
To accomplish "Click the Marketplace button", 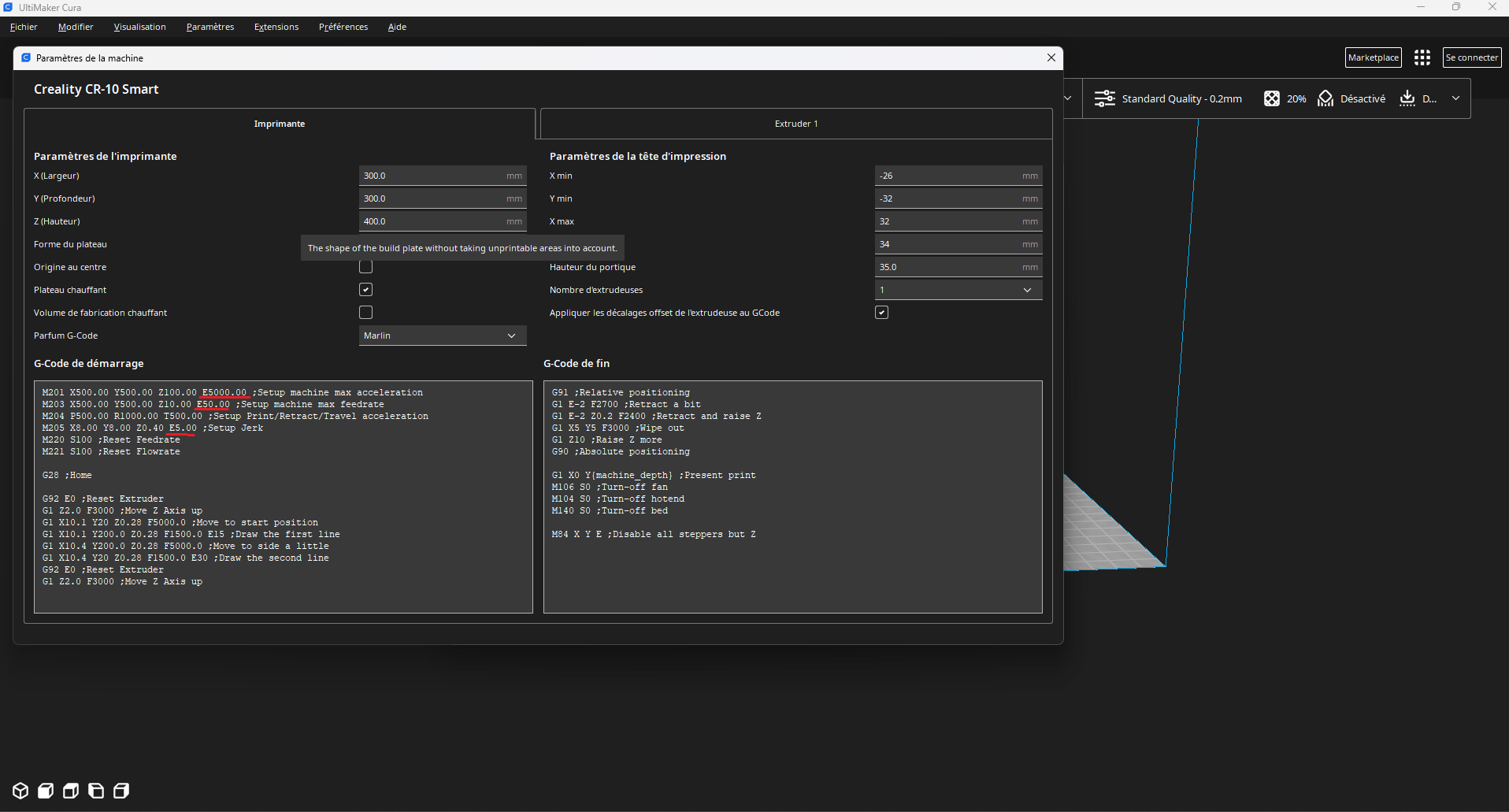I will click(1373, 57).
